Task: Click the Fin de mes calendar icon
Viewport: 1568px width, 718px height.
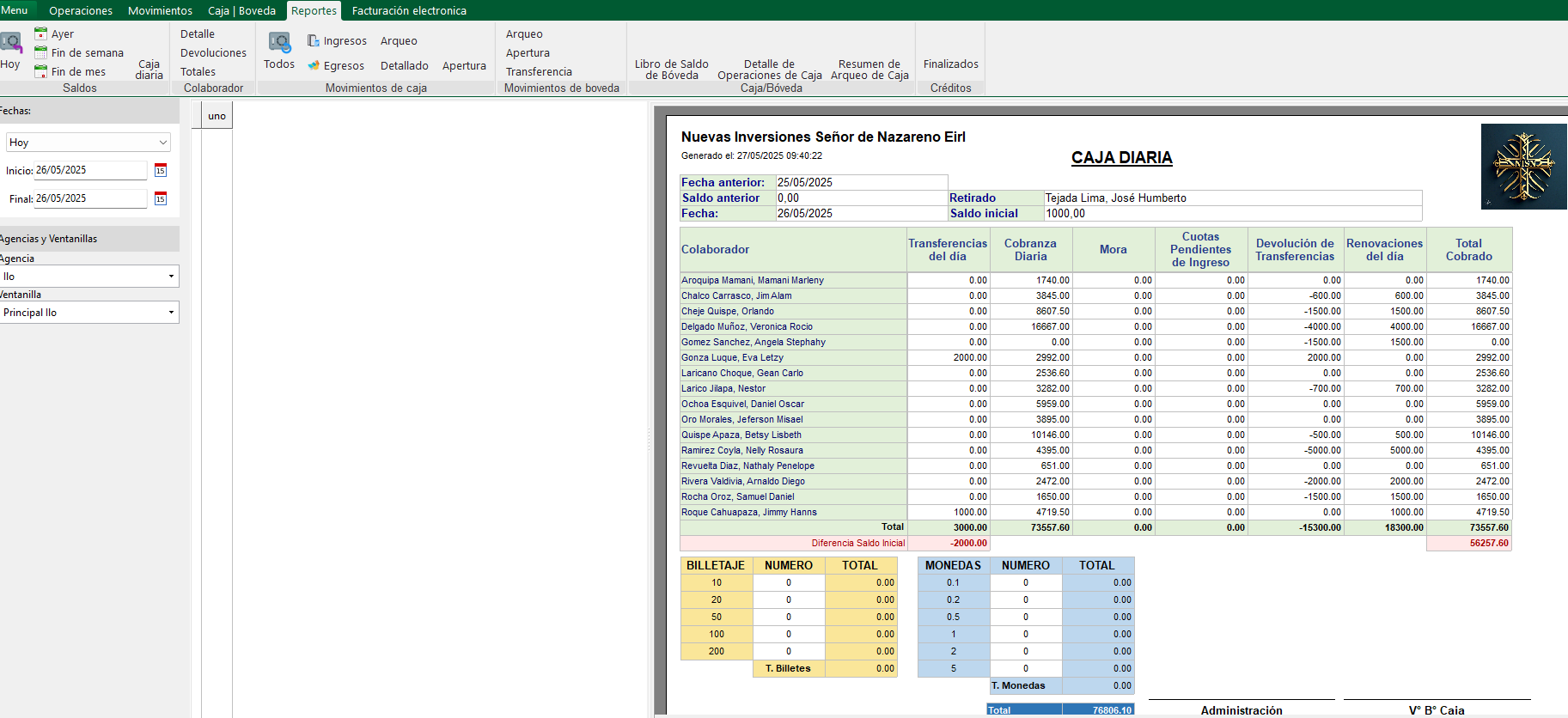Action: pos(40,71)
